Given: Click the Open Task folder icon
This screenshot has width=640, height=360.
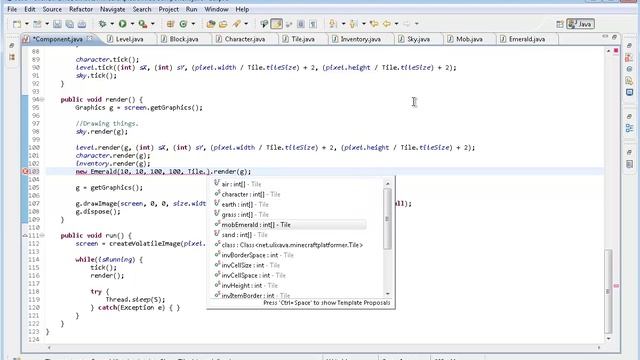Looking at the screenshot, I should click(x=223, y=24).
